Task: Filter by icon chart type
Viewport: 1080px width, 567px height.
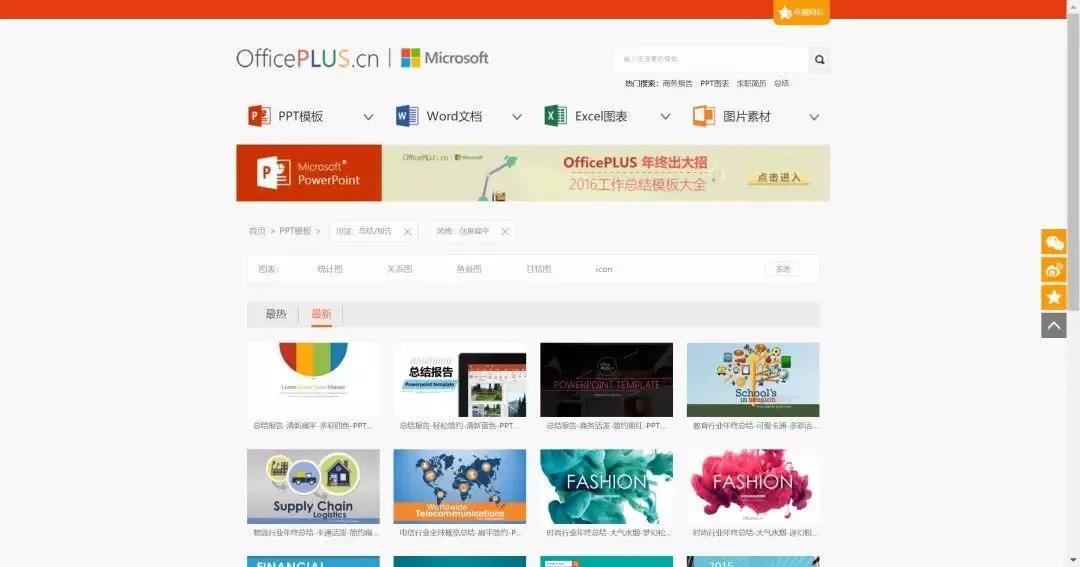Action: [603, 269]
